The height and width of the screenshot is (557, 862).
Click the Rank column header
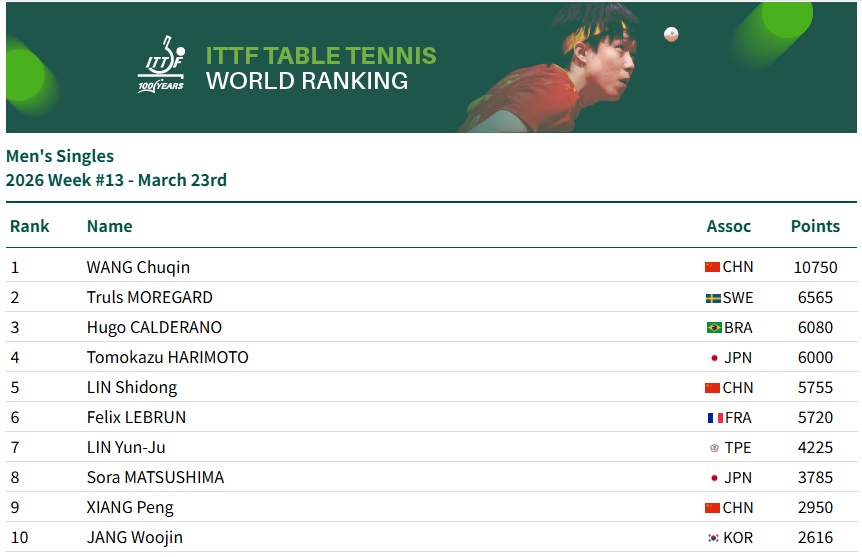pyautogui.click(x=30, y=226)
